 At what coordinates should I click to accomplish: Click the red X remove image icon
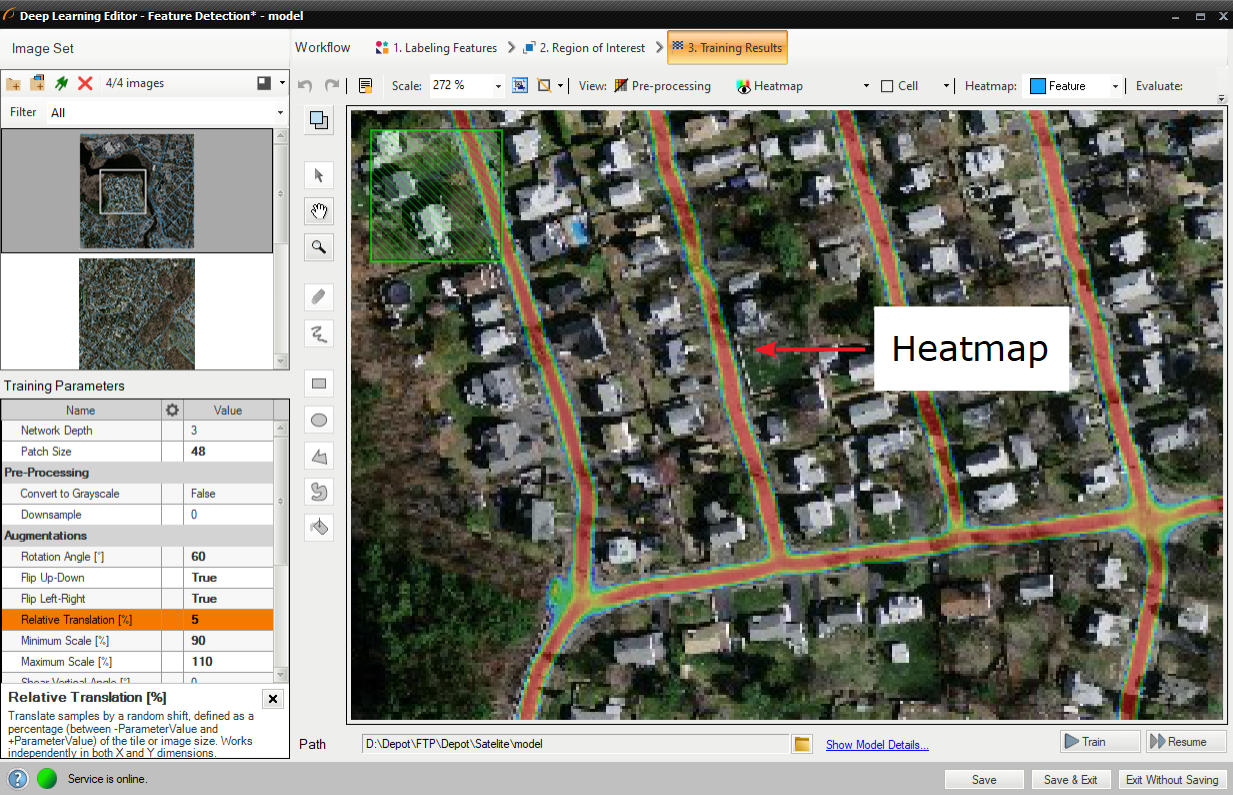pos(85,84)
